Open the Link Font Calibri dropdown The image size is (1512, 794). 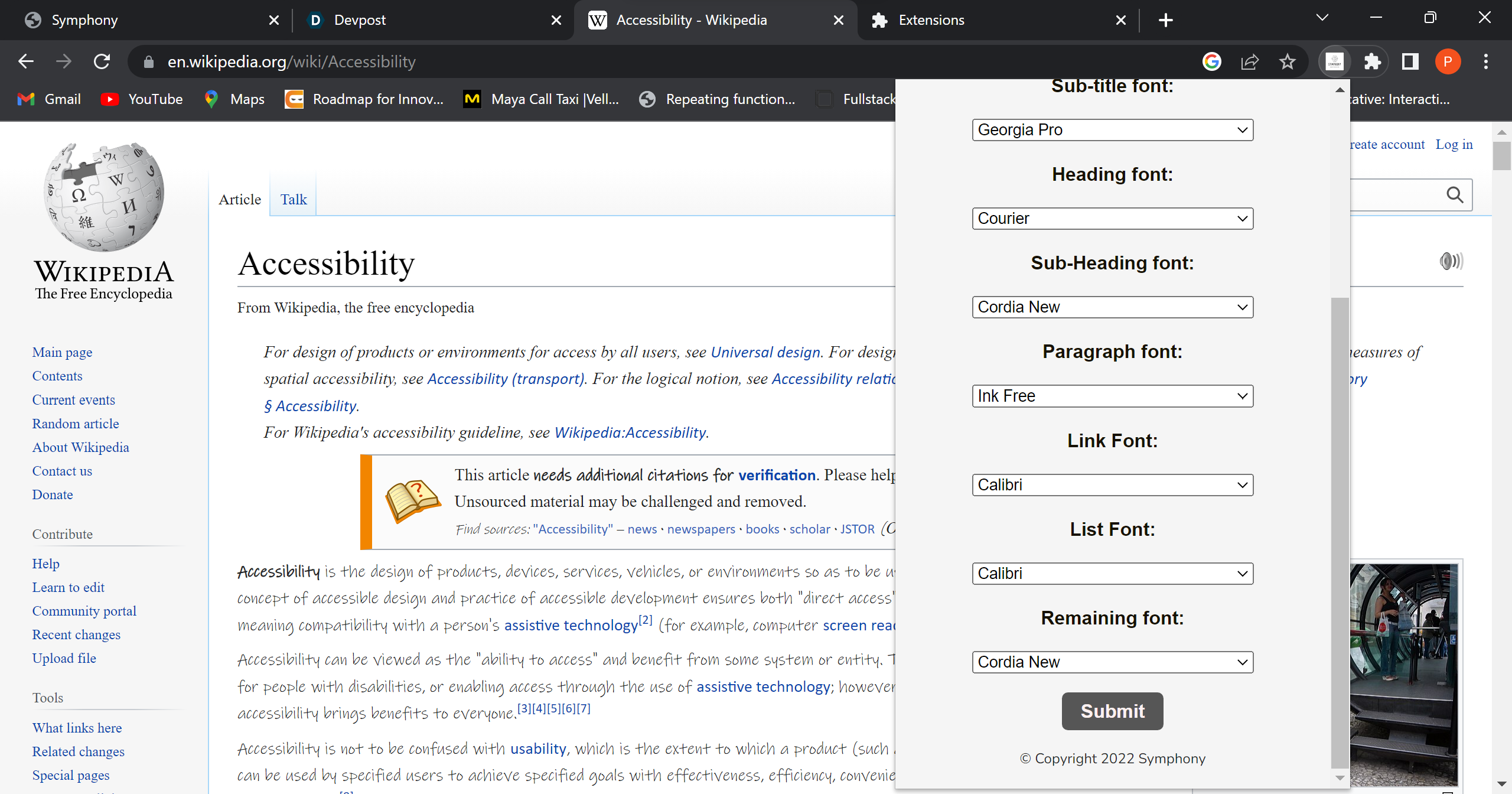point(1112,485)
